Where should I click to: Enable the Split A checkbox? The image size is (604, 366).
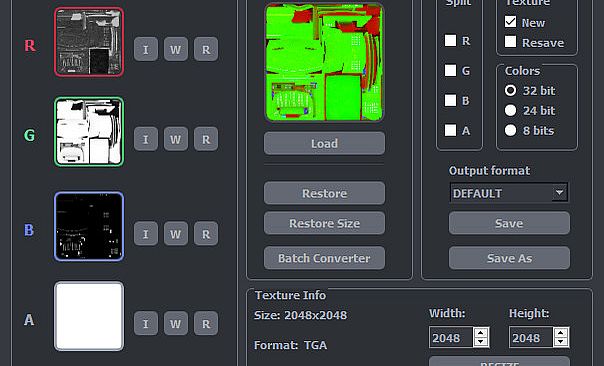click(x=450, y=130)
